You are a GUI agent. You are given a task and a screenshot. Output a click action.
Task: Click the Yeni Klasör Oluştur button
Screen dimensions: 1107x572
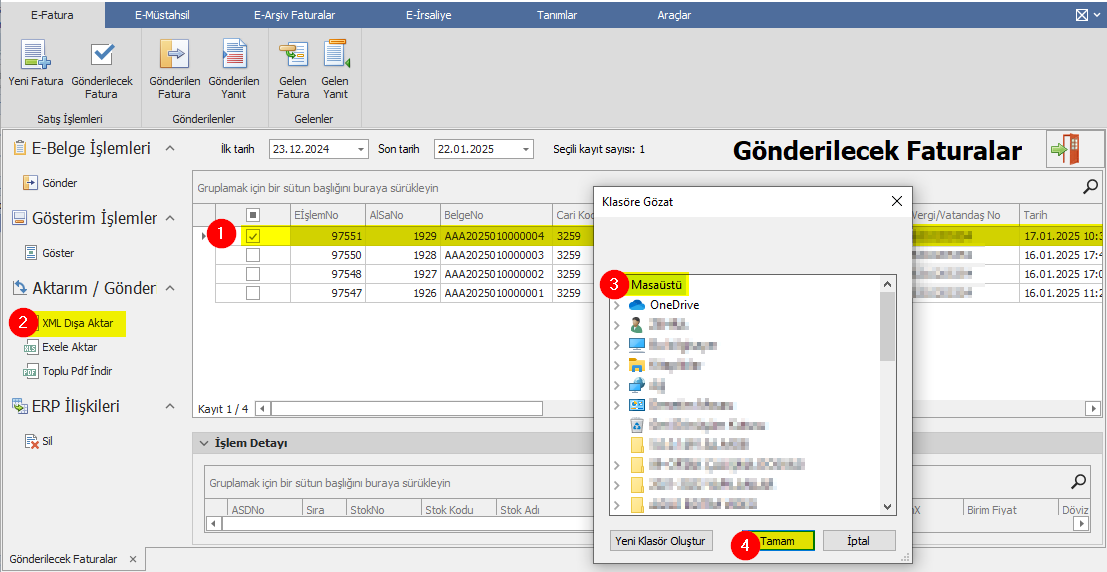tap(660, 541)
